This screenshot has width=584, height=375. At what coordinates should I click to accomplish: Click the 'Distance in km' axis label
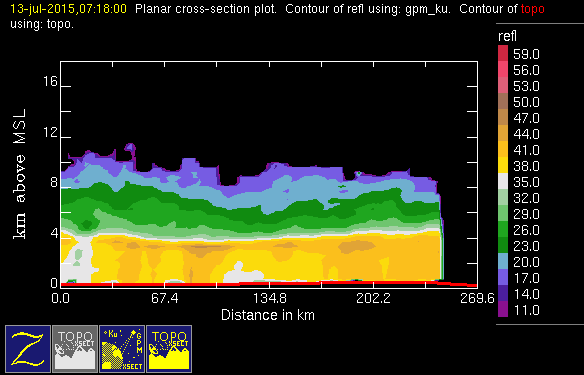[268, 315]
